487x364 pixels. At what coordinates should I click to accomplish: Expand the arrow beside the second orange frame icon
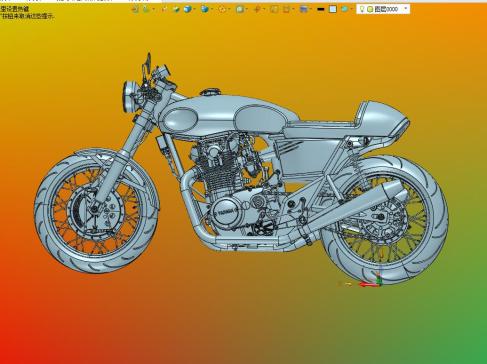pyautogui.click(x=293, y=9)
